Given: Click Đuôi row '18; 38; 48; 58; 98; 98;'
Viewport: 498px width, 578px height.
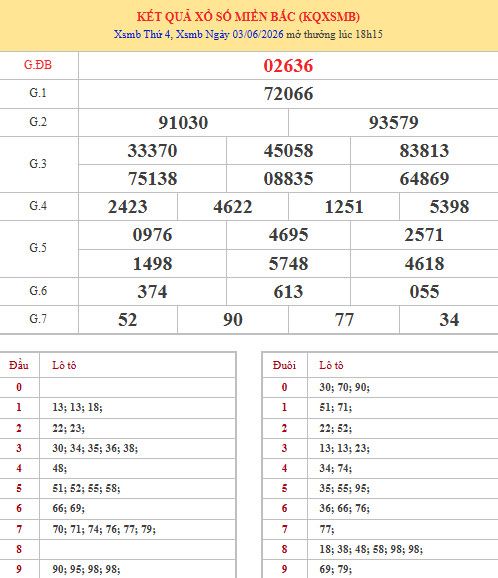Looking at the screenshot, I should tap(371, 549).
